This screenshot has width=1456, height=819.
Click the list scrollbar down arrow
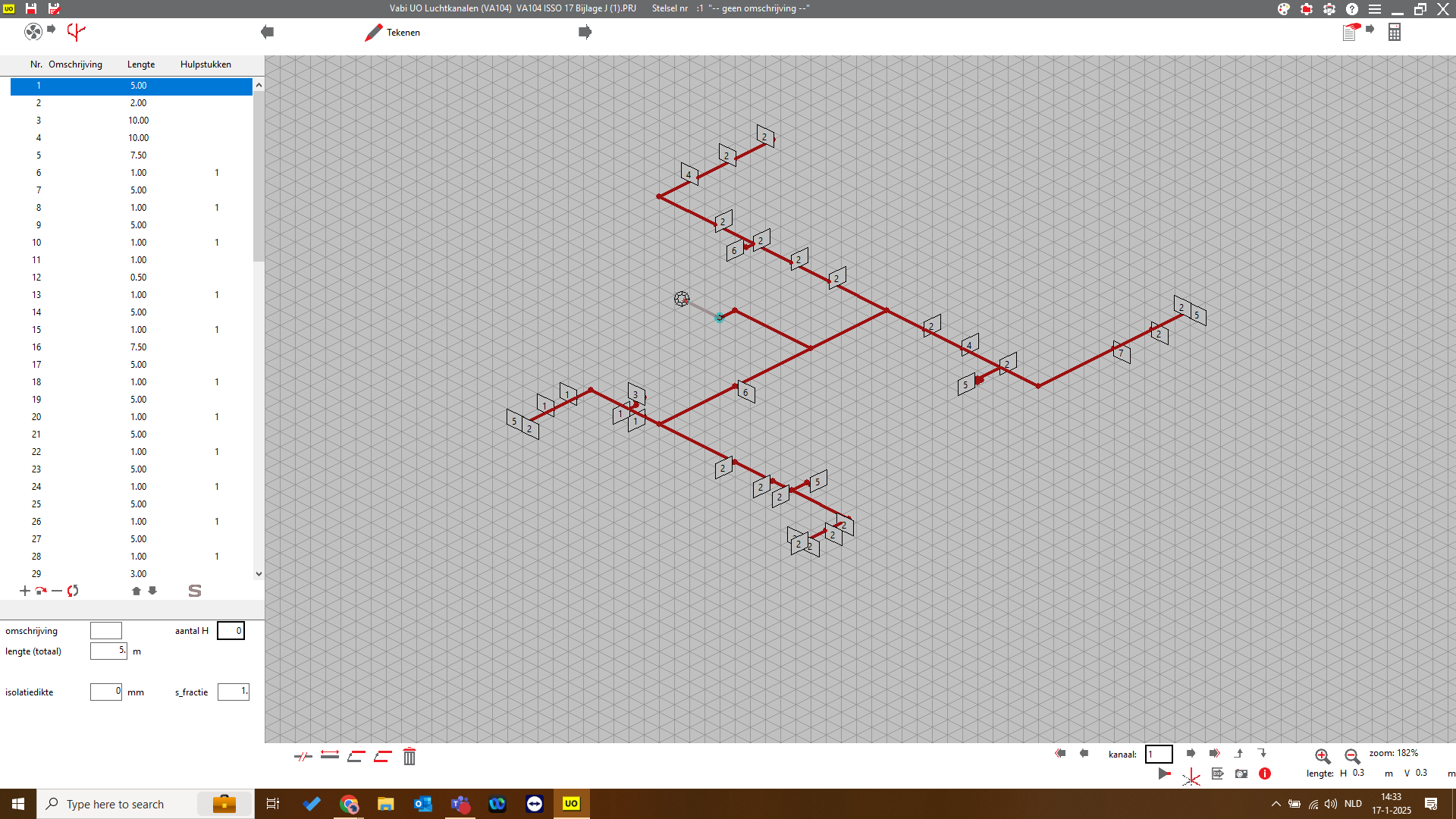[259, 574]
